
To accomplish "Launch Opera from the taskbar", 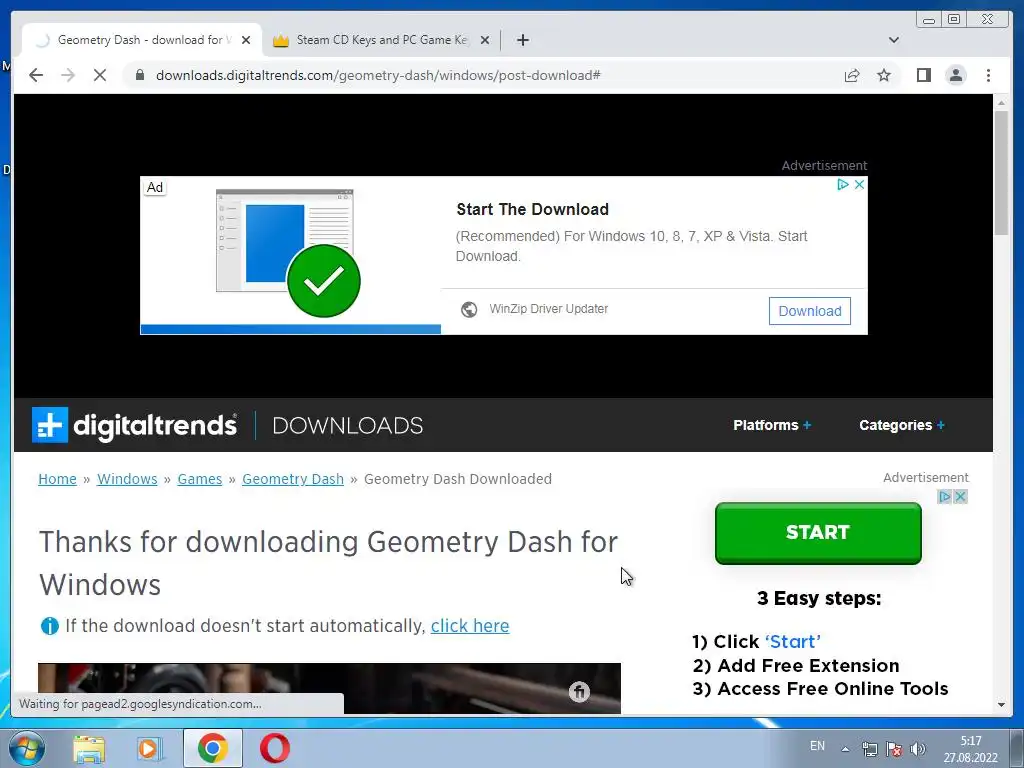I will (x=275, y=748).
